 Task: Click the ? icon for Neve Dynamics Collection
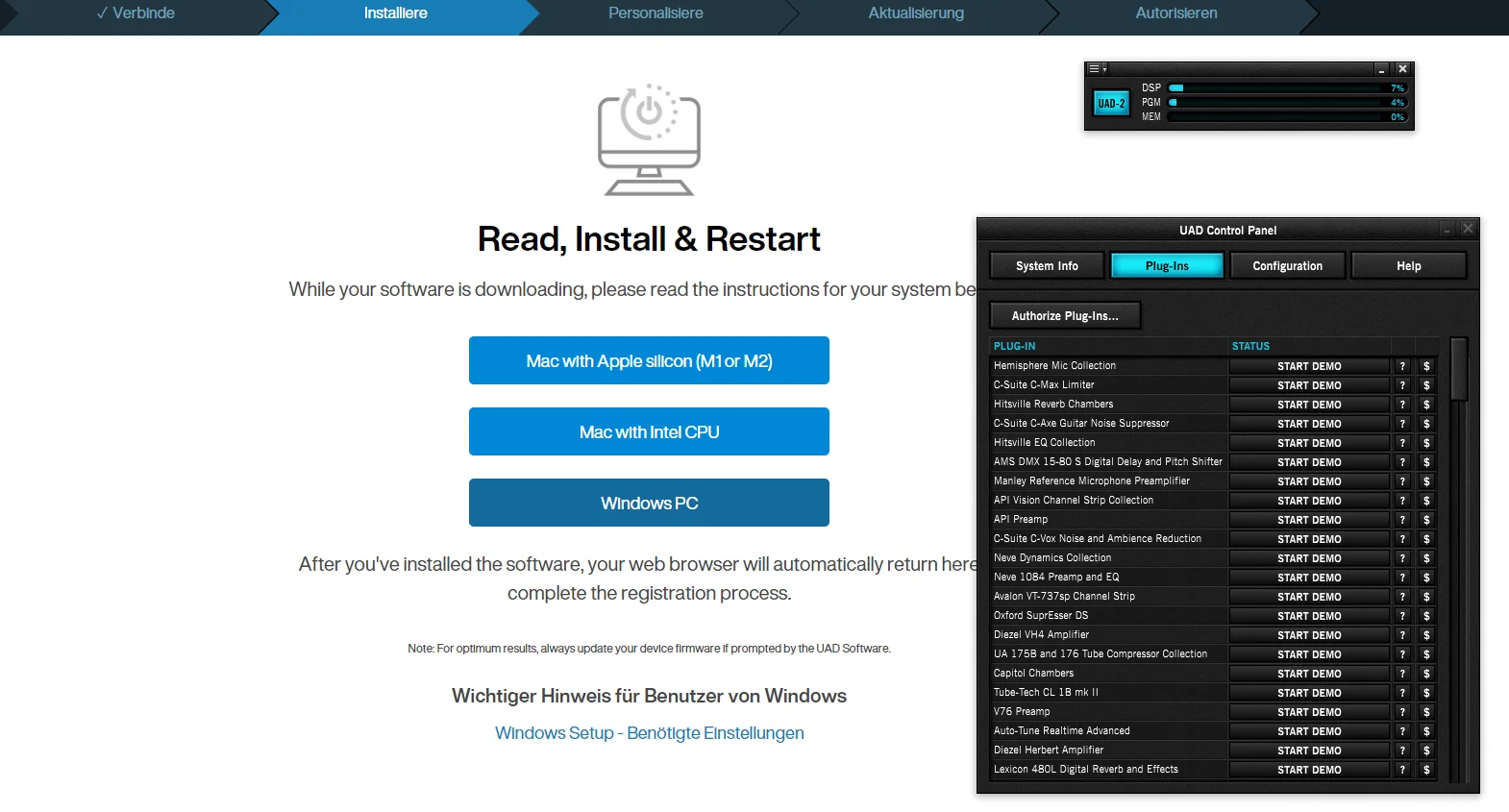coord(1402,558)
